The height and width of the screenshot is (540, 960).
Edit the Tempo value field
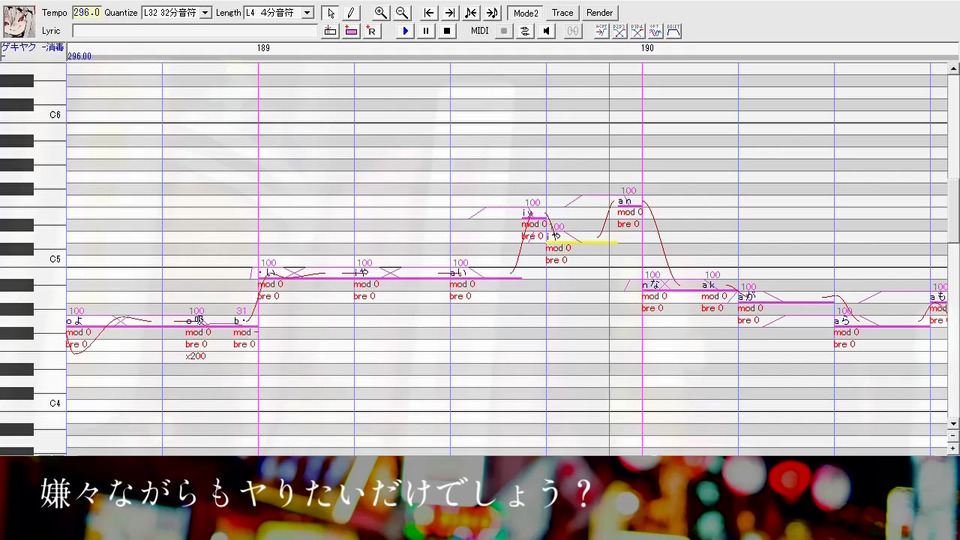click(86, 13)
